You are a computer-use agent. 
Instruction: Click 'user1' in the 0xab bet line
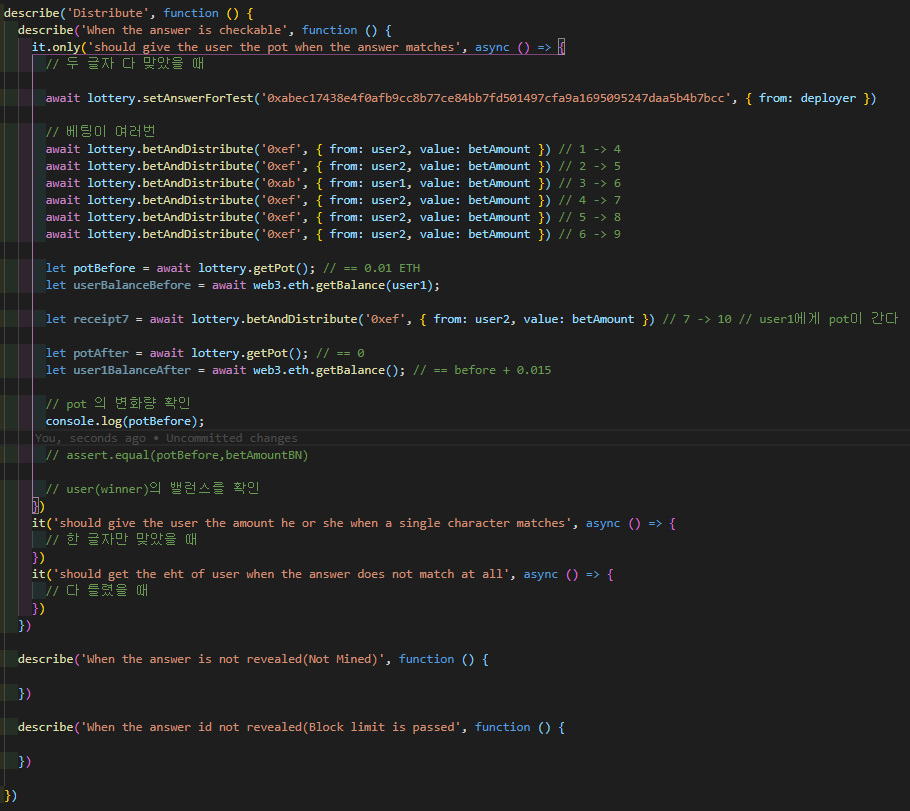click(388, 183)
